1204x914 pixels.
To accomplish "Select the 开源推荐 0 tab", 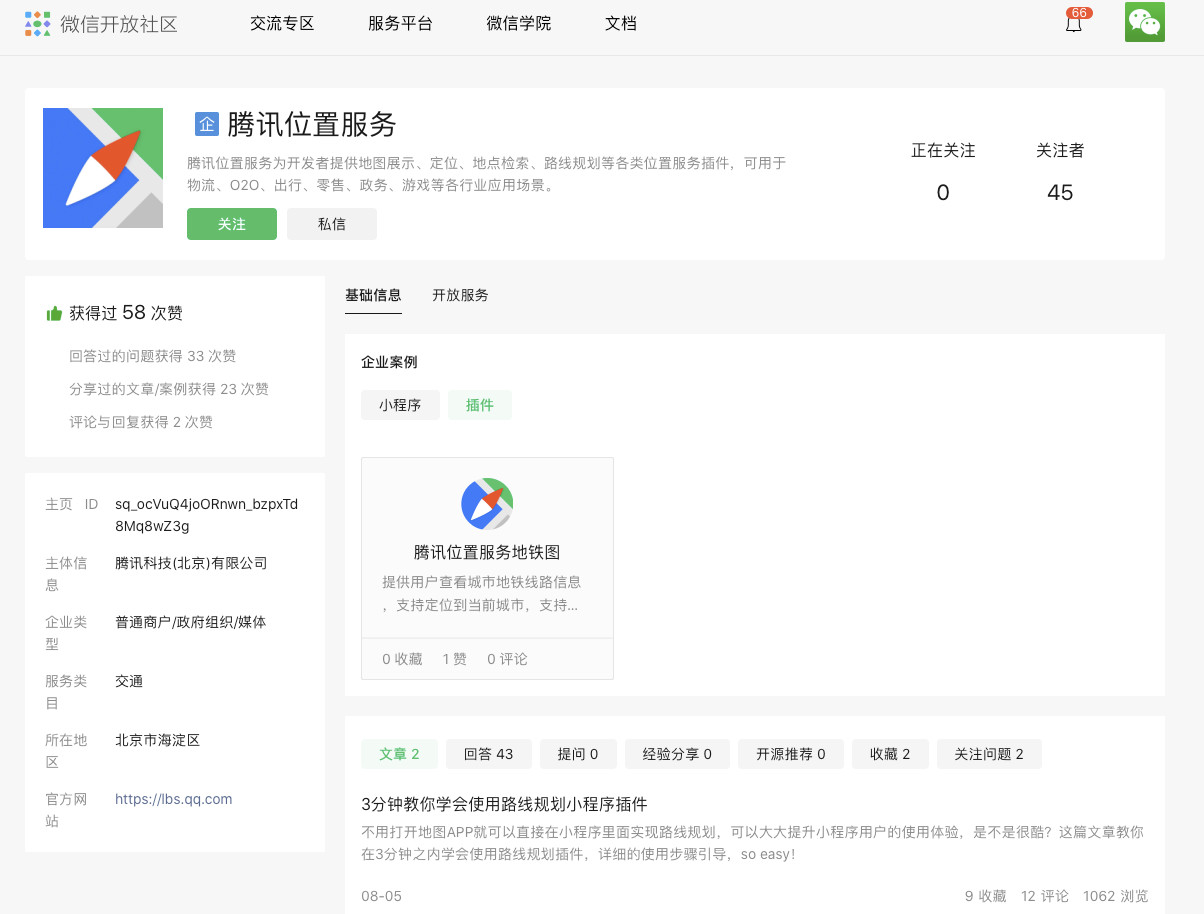I will pyautogui.click(x=791, y=754).
